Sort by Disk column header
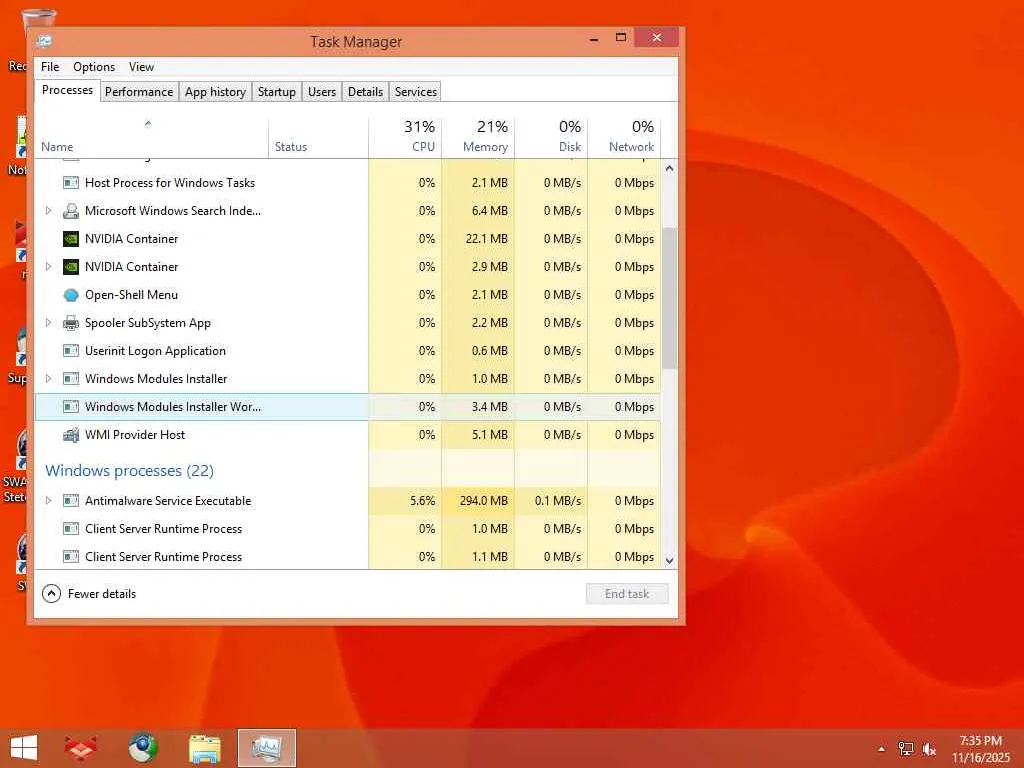This screenshot has height=768, width=1024. pyautogui.click(x=551, y=138)
